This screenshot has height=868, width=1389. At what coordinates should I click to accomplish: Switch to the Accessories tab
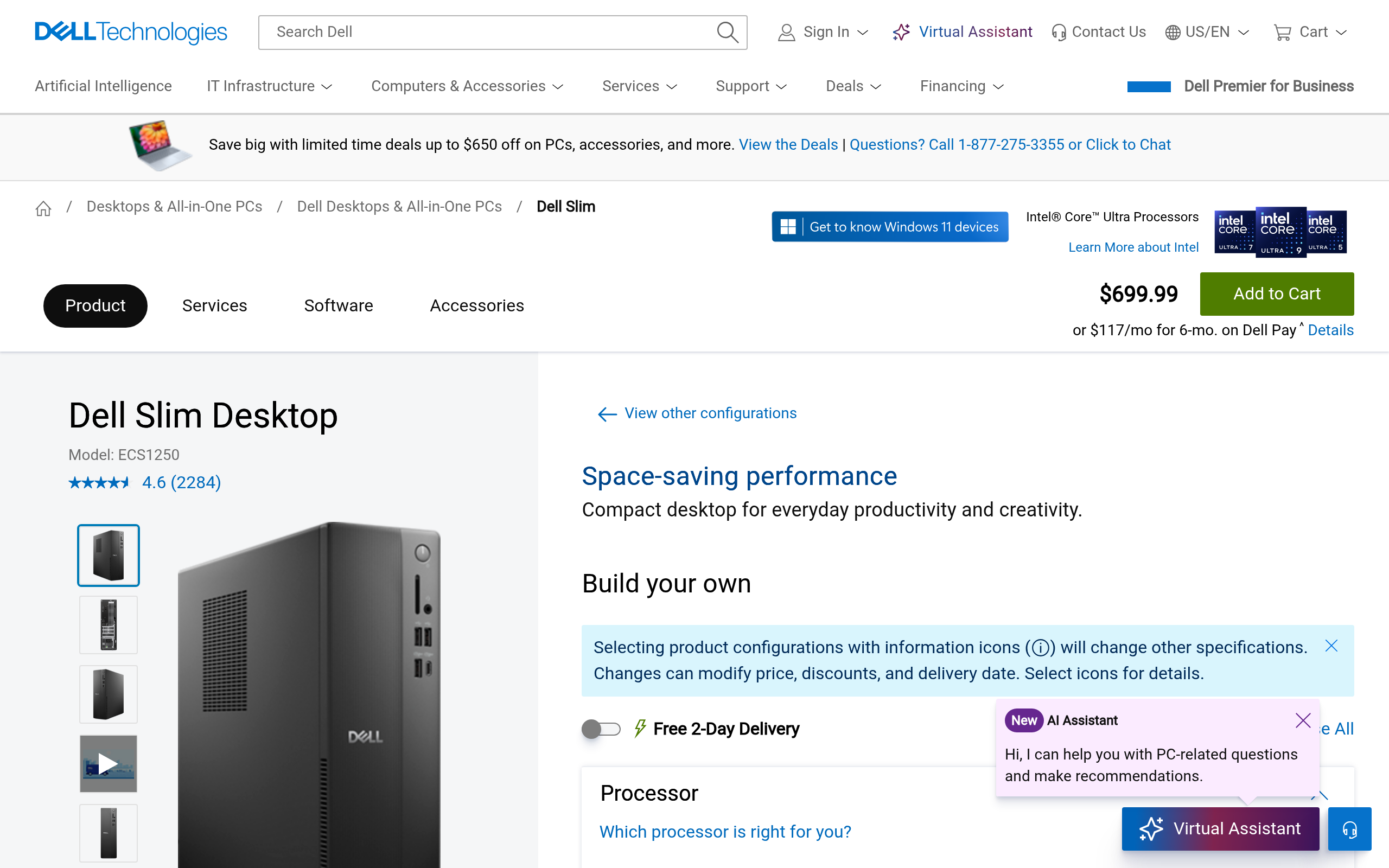tap(476, 305)
